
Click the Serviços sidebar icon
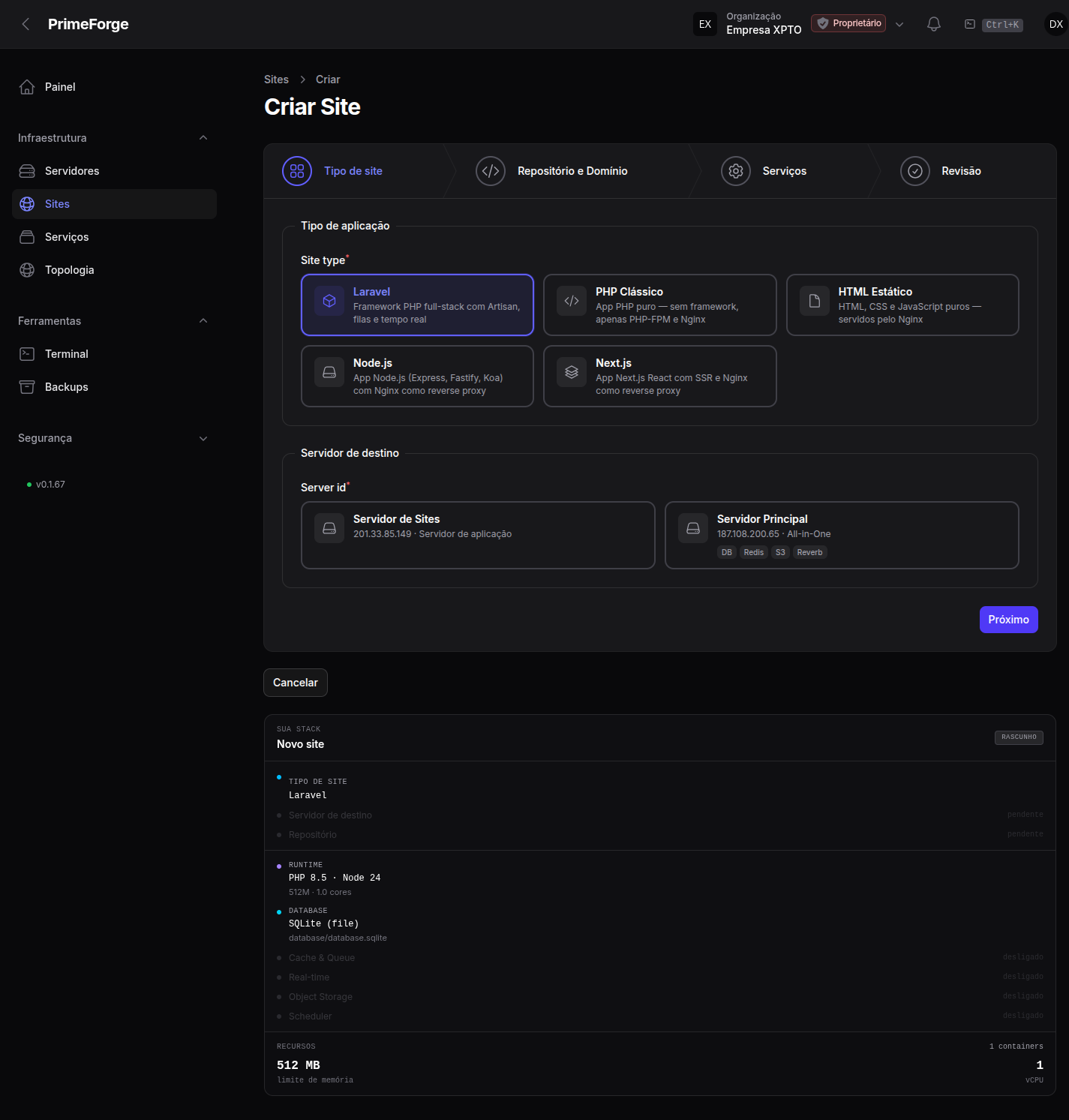click(x=27, y=237)
